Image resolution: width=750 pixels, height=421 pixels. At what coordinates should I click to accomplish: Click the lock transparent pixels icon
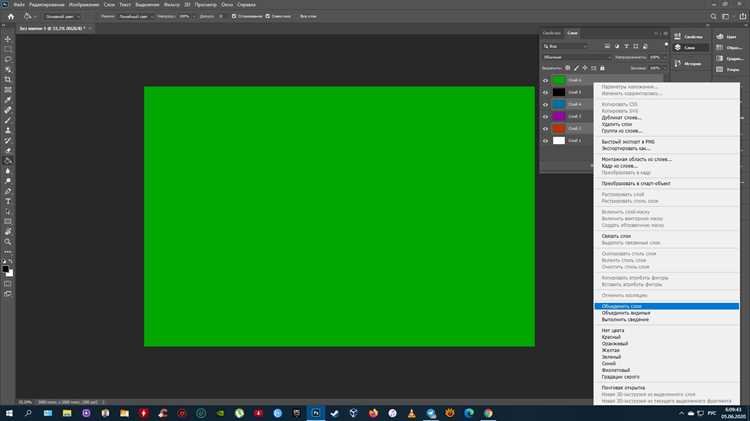567,68
